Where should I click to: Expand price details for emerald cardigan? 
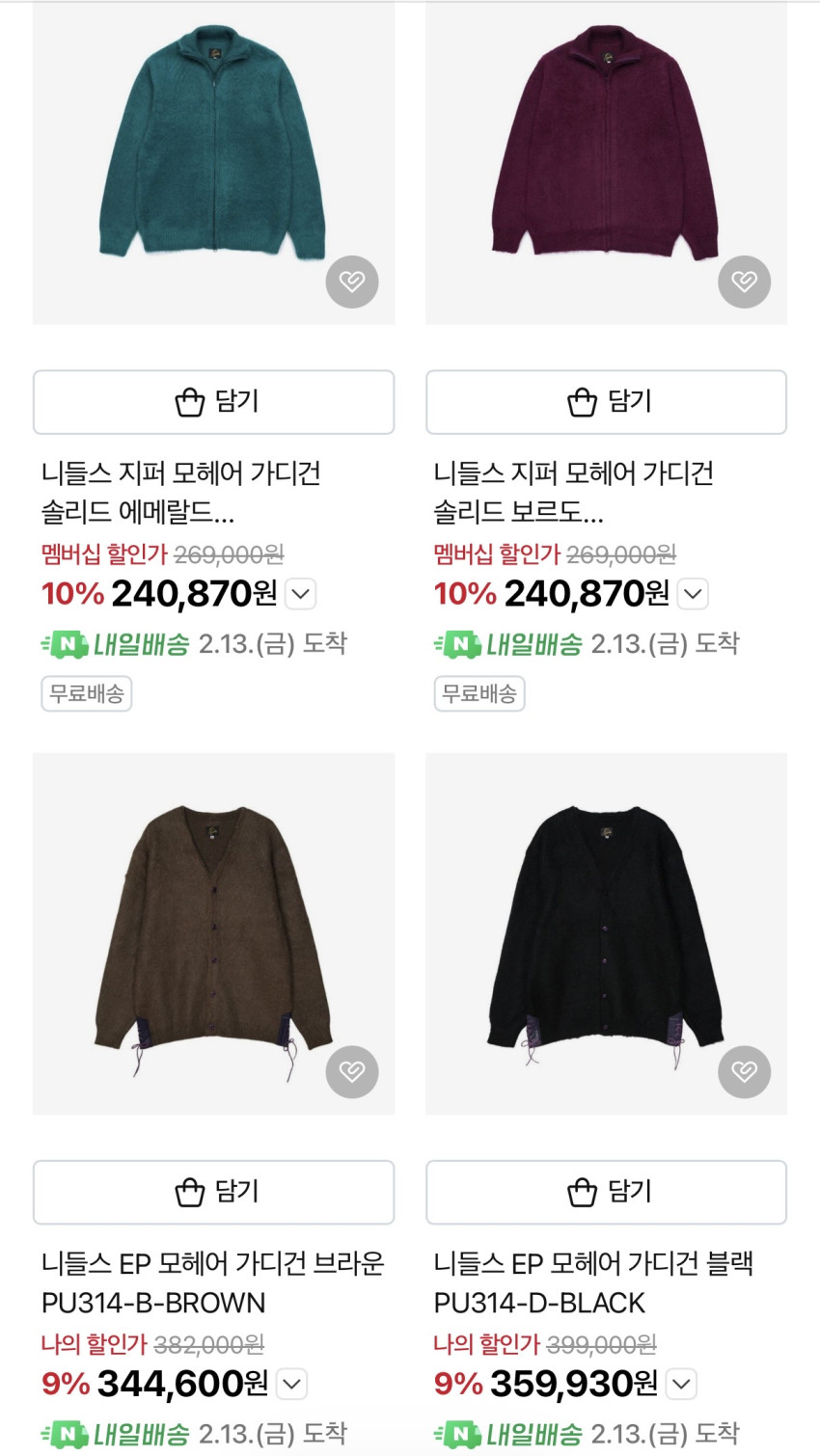coord(301,594)
